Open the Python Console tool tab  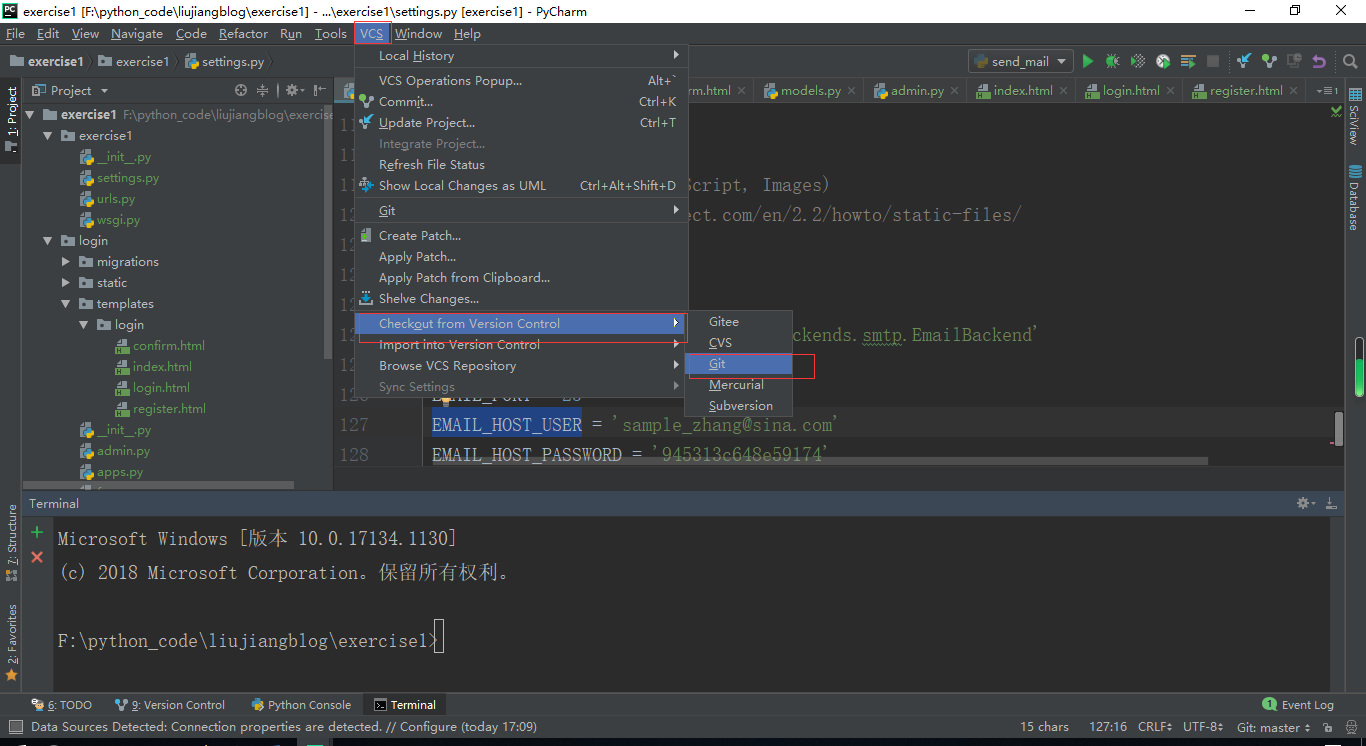[x=301, y=705]
